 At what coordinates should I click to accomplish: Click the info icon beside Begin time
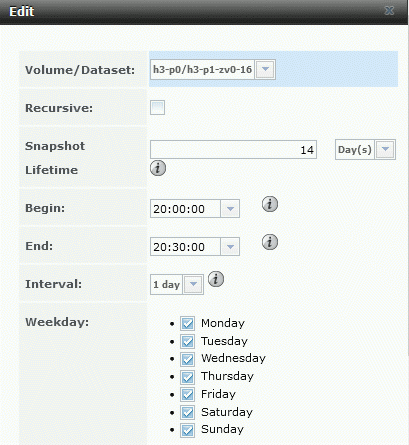click(x=270, y=204)
